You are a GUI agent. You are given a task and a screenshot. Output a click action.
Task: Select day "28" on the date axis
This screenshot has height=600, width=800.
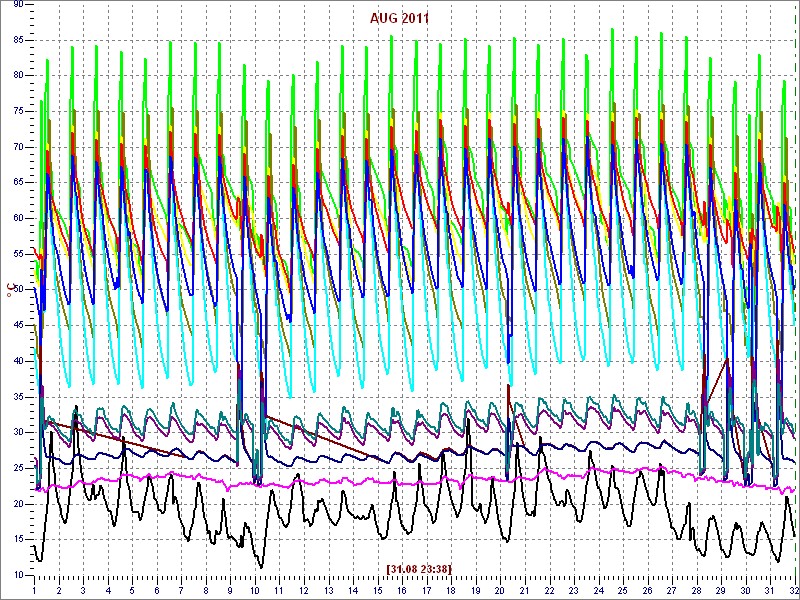click(695, 590)
